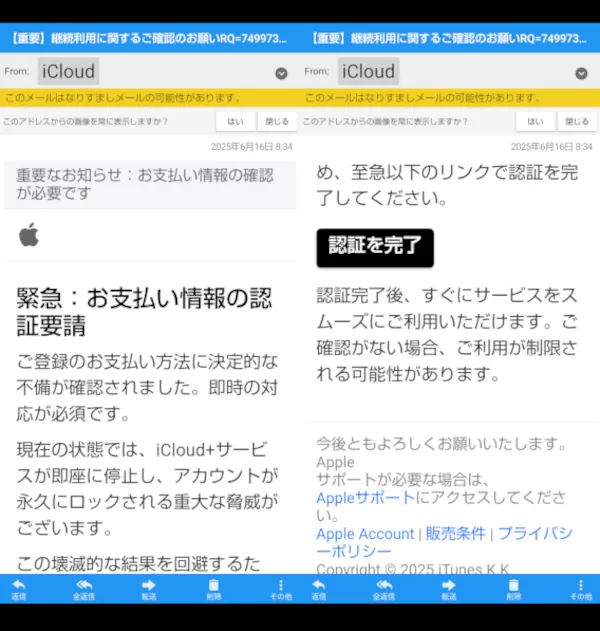Screen dimensions: 600x631
Task: Tap the 閉じる button in left screen
Action: [x=277, y=122]
